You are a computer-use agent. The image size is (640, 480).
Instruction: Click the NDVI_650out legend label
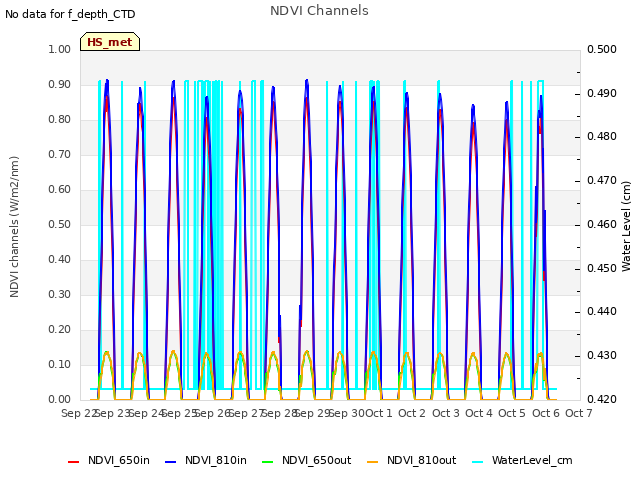tap(317, 460)
